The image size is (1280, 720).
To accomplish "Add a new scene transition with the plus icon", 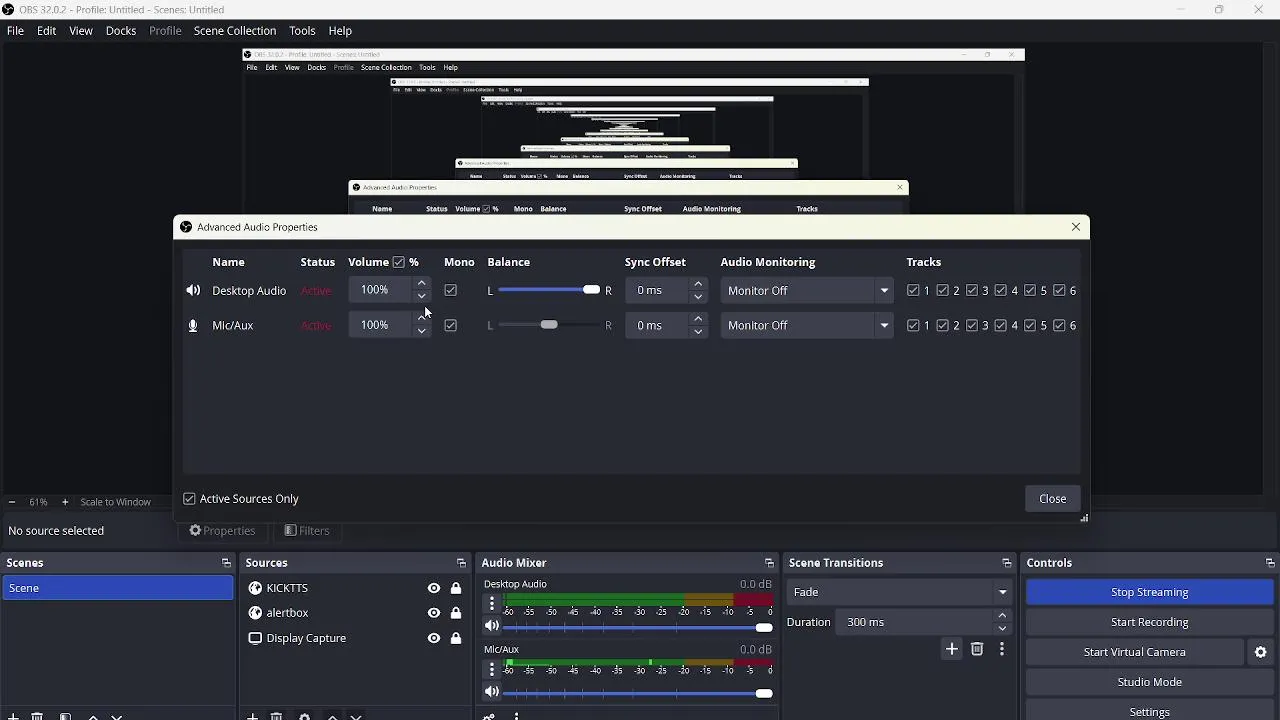I will [952, 649].
